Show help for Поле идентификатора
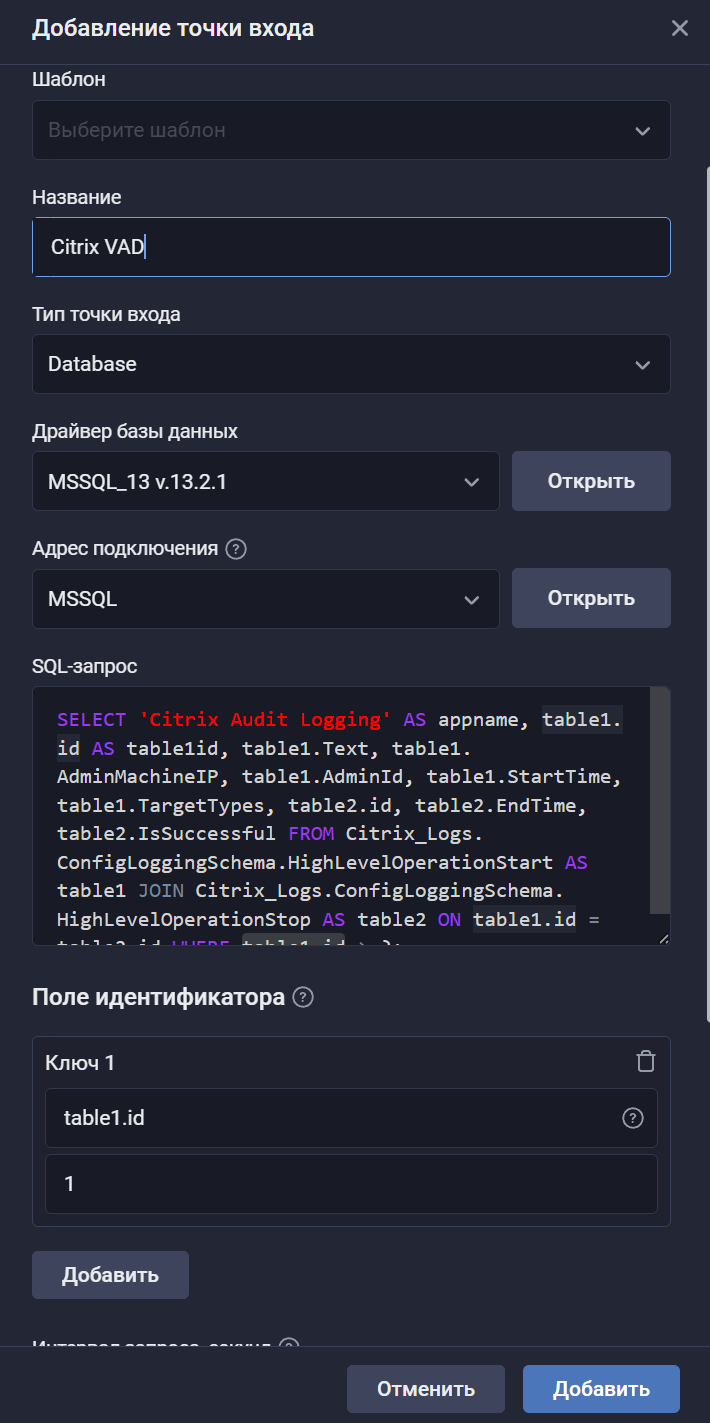 tap(304, 998)
